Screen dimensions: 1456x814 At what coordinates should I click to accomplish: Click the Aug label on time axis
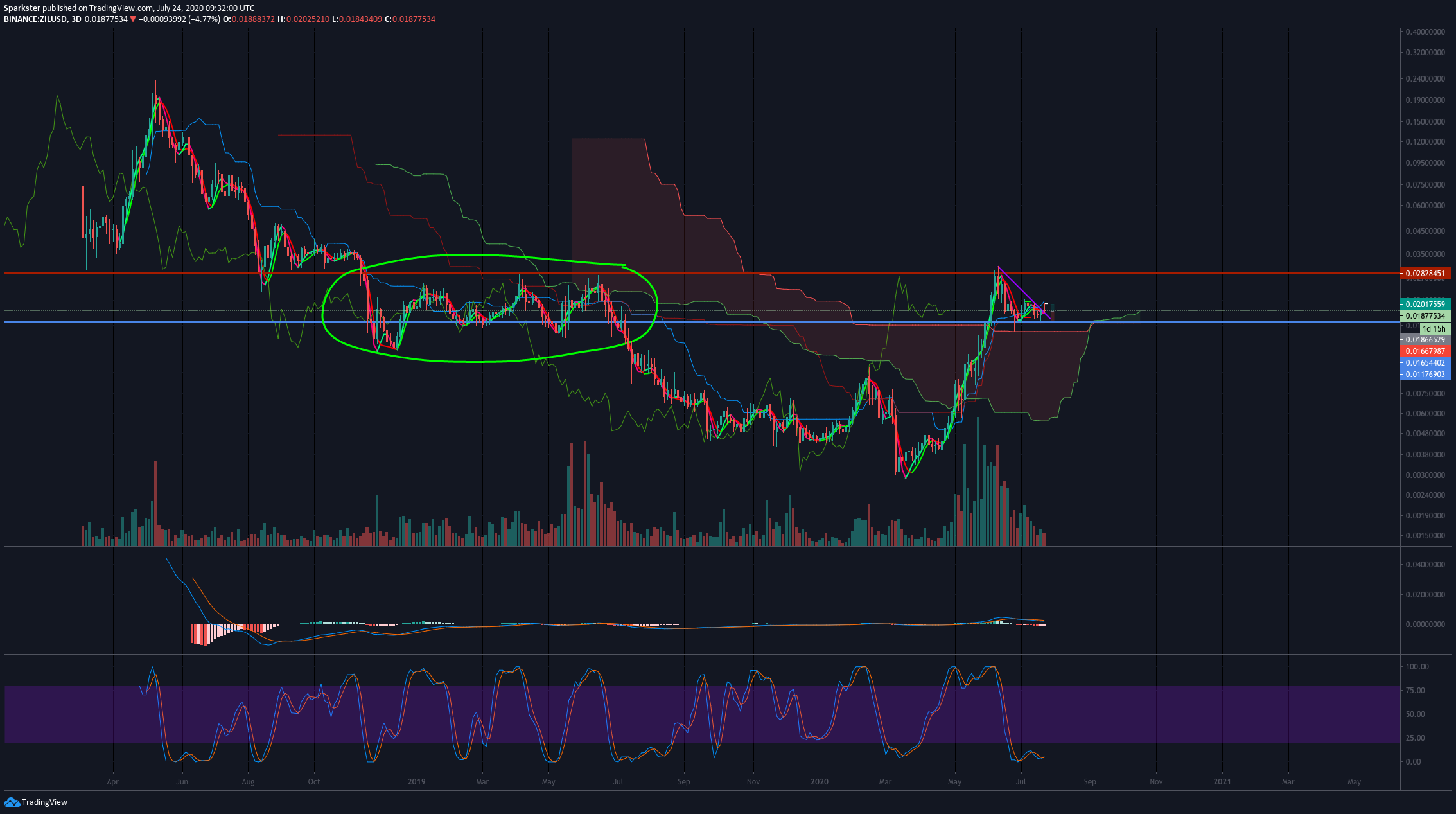pyautogui.click(x=248, y=782)
